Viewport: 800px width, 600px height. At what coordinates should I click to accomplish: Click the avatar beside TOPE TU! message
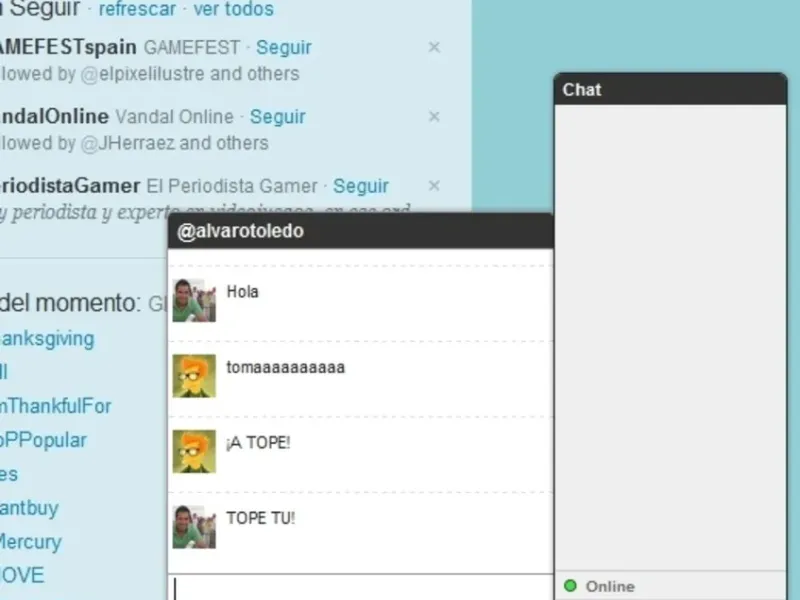point(194,527)
